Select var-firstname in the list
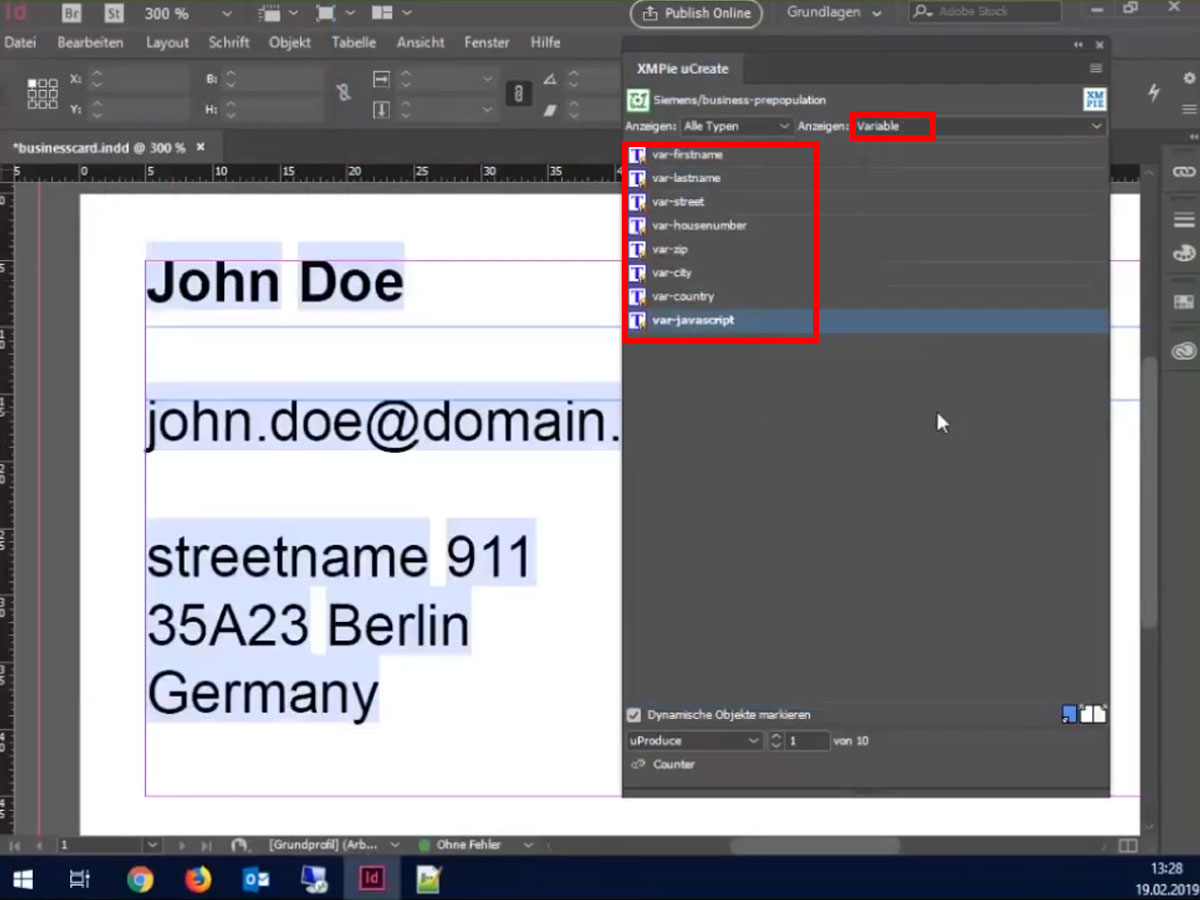1200x900 pixels. pyautogui.click(x=866, y=155)
